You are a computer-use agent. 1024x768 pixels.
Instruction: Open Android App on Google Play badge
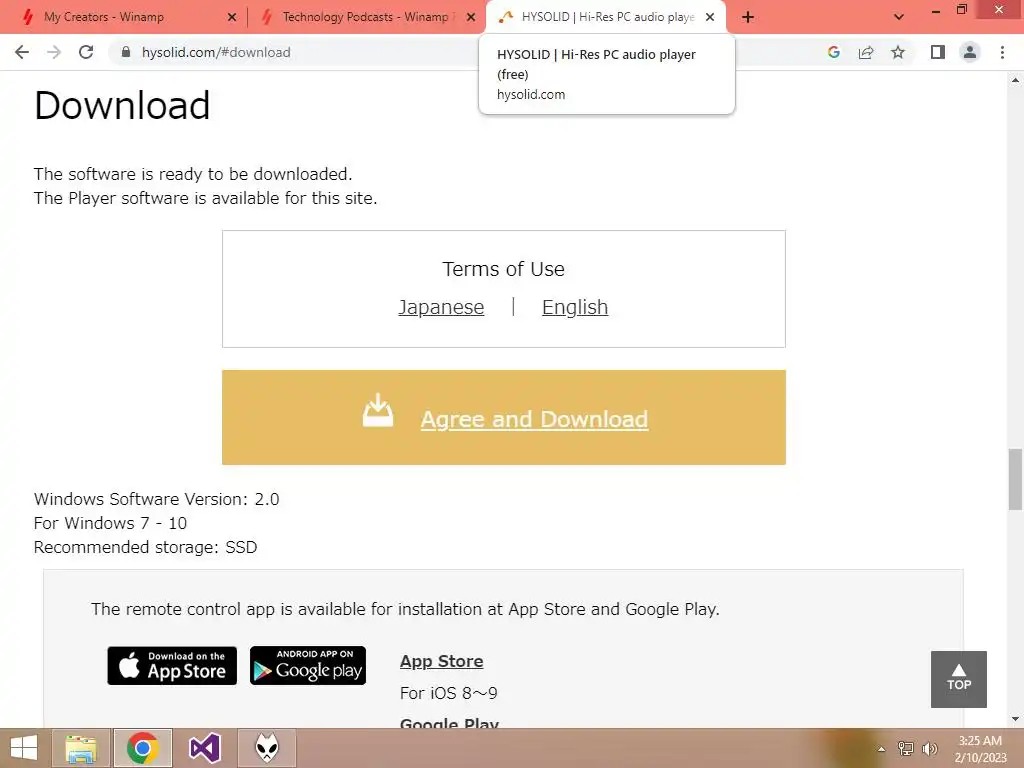(308, 665)
